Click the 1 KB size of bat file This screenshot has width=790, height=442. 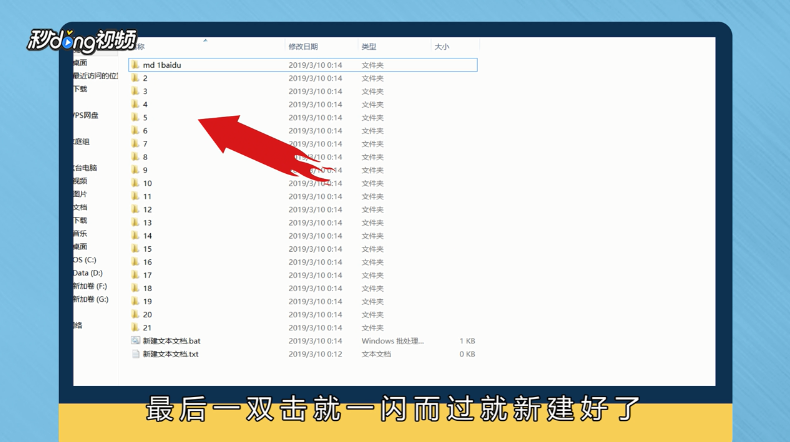pos(467,341)
